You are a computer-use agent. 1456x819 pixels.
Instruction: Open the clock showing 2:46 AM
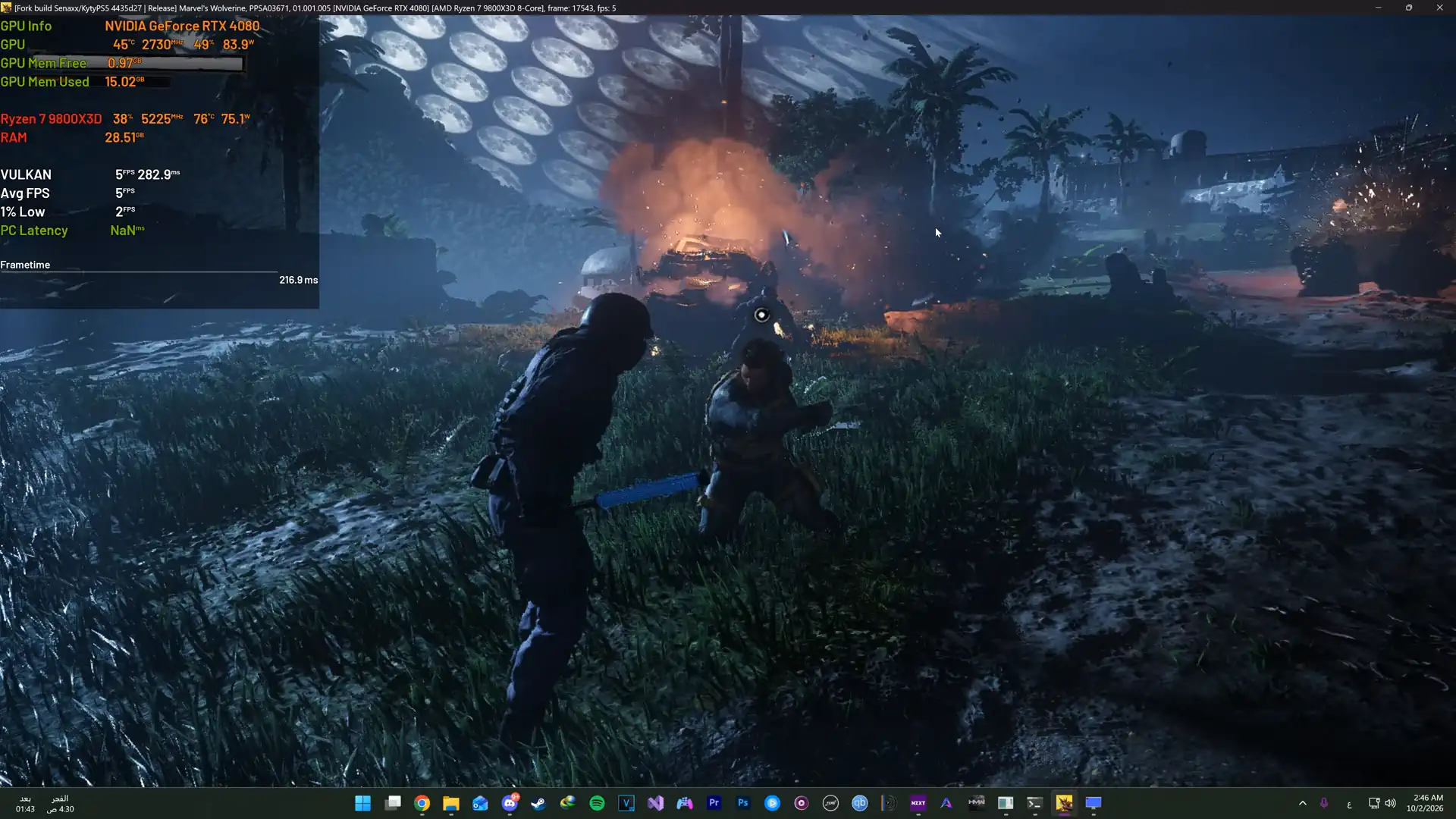point(1425,803)
